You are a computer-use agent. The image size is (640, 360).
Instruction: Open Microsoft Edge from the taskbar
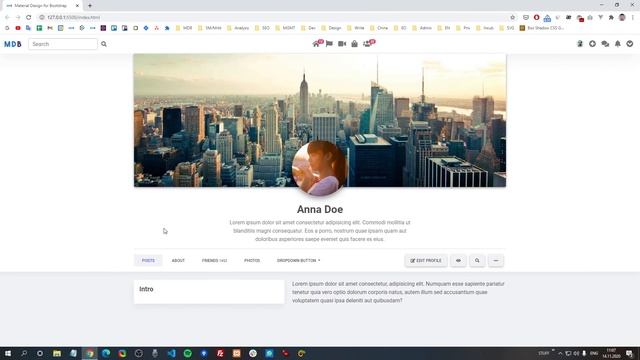[x=106, y=353]
